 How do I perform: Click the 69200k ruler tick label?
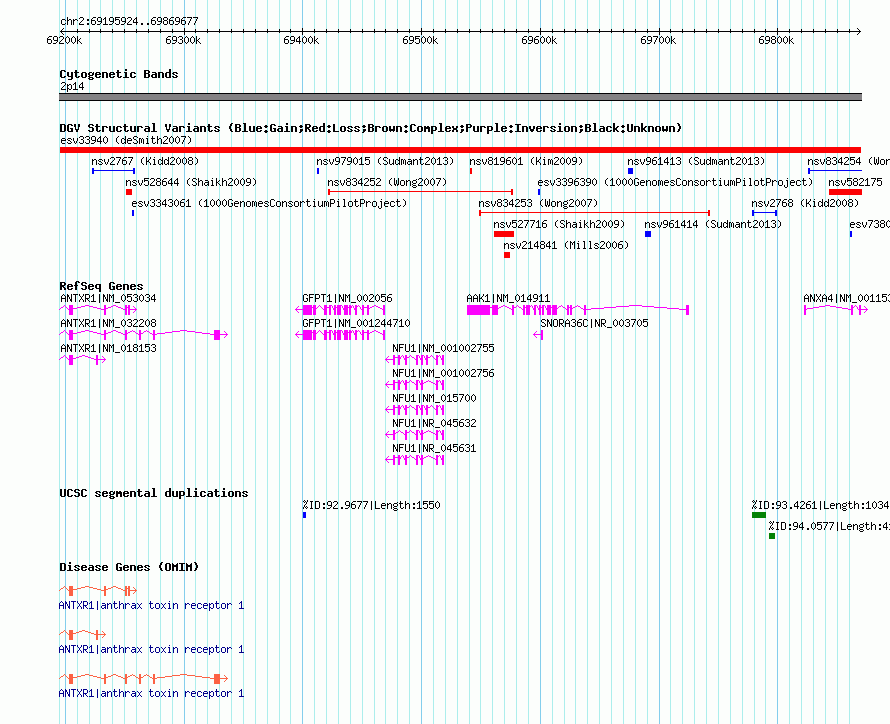point(64,40)
